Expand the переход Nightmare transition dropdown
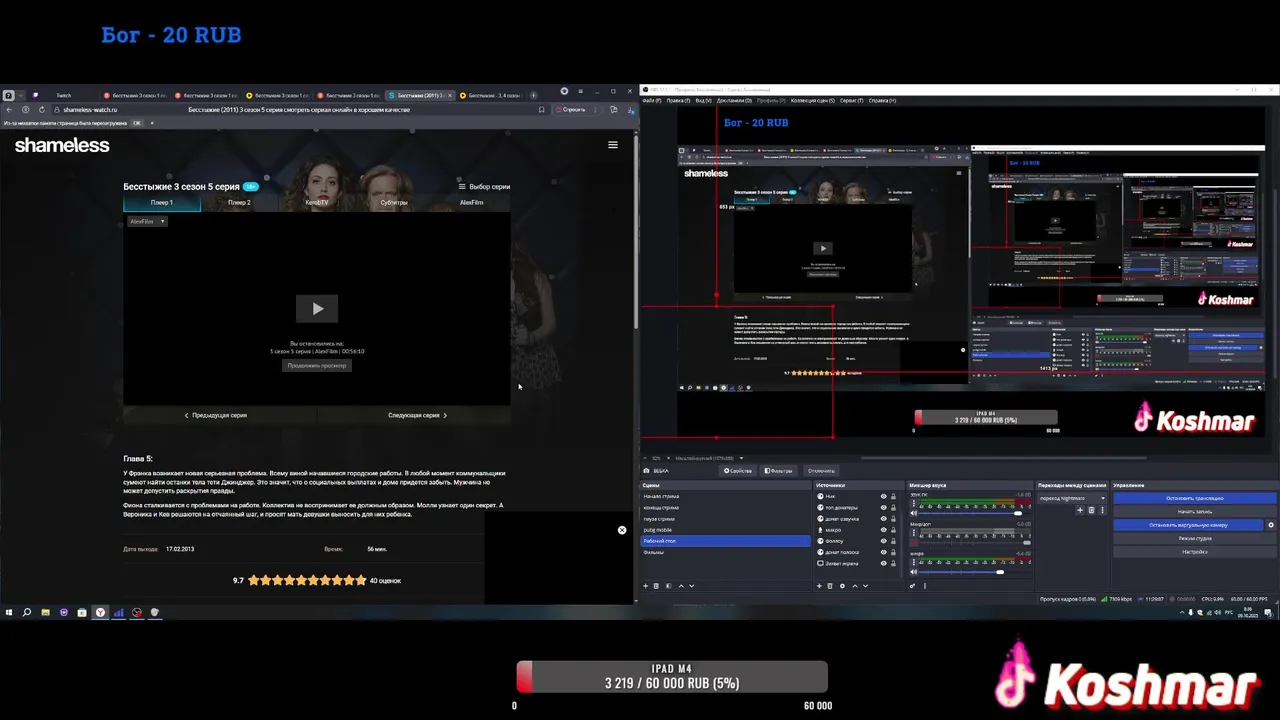This screenshot has height=720, width=1280. (x=1072, y=497)
